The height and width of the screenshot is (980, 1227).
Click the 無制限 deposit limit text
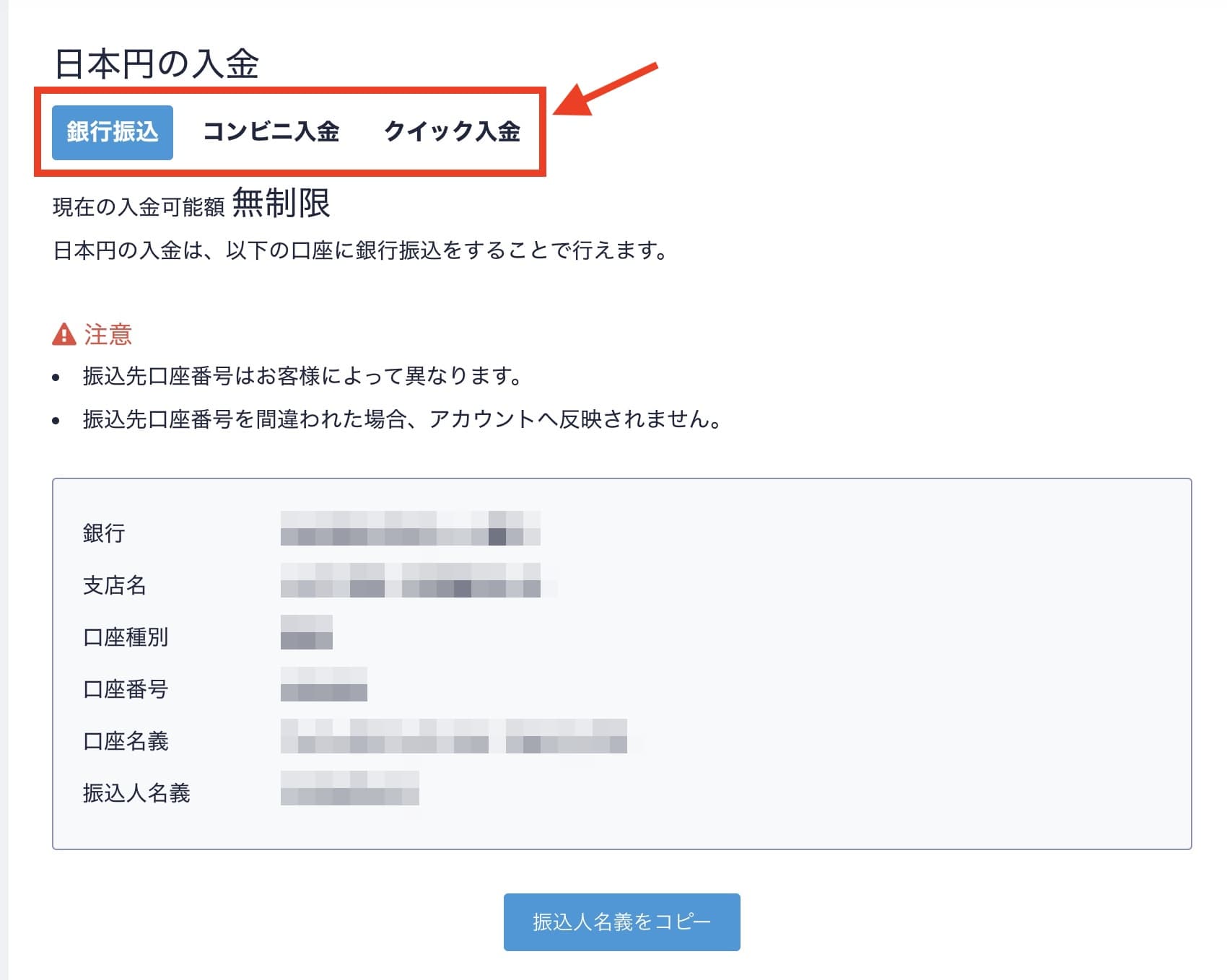point(281,204)
